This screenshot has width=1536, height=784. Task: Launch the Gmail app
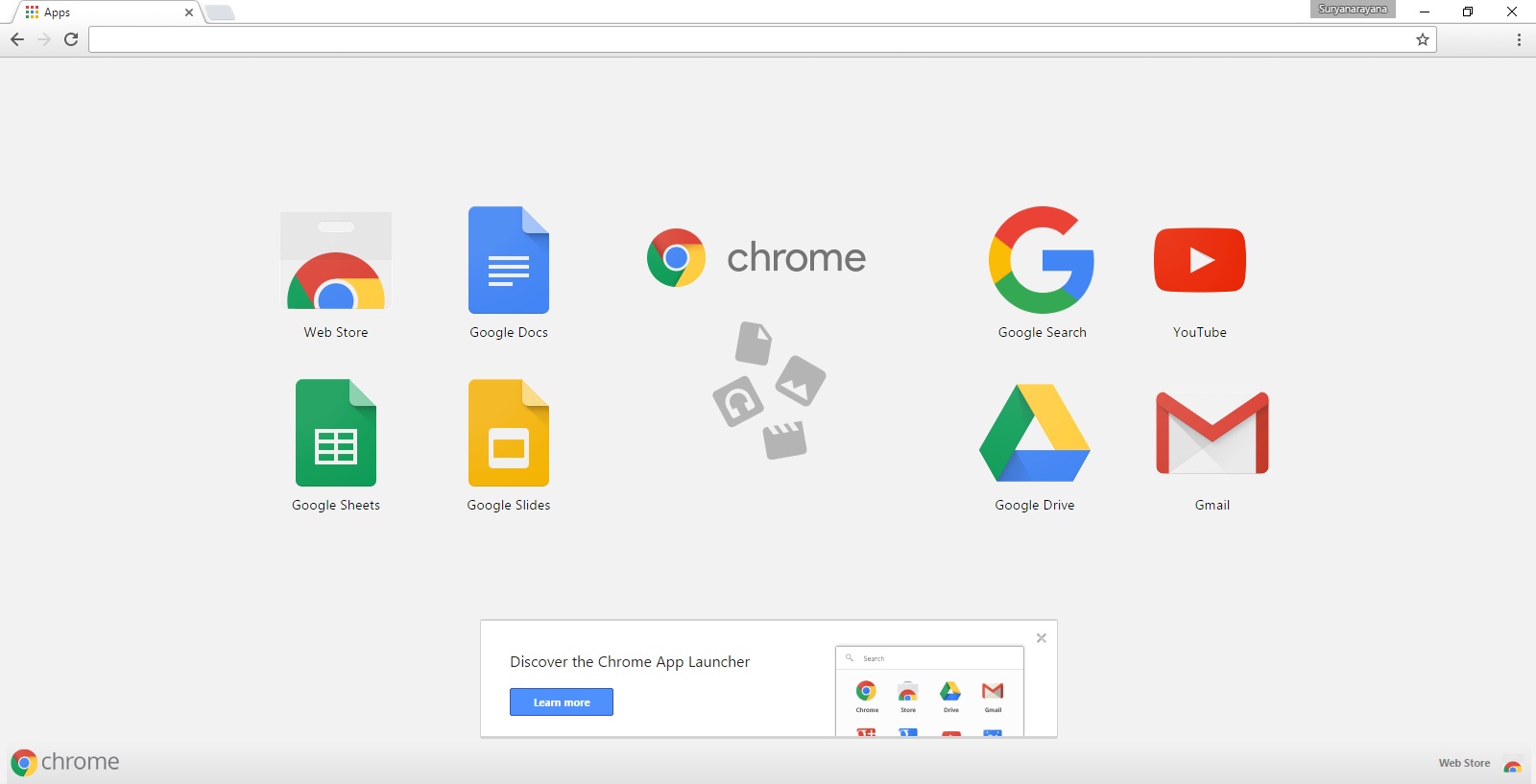(x=1212, y=433)
